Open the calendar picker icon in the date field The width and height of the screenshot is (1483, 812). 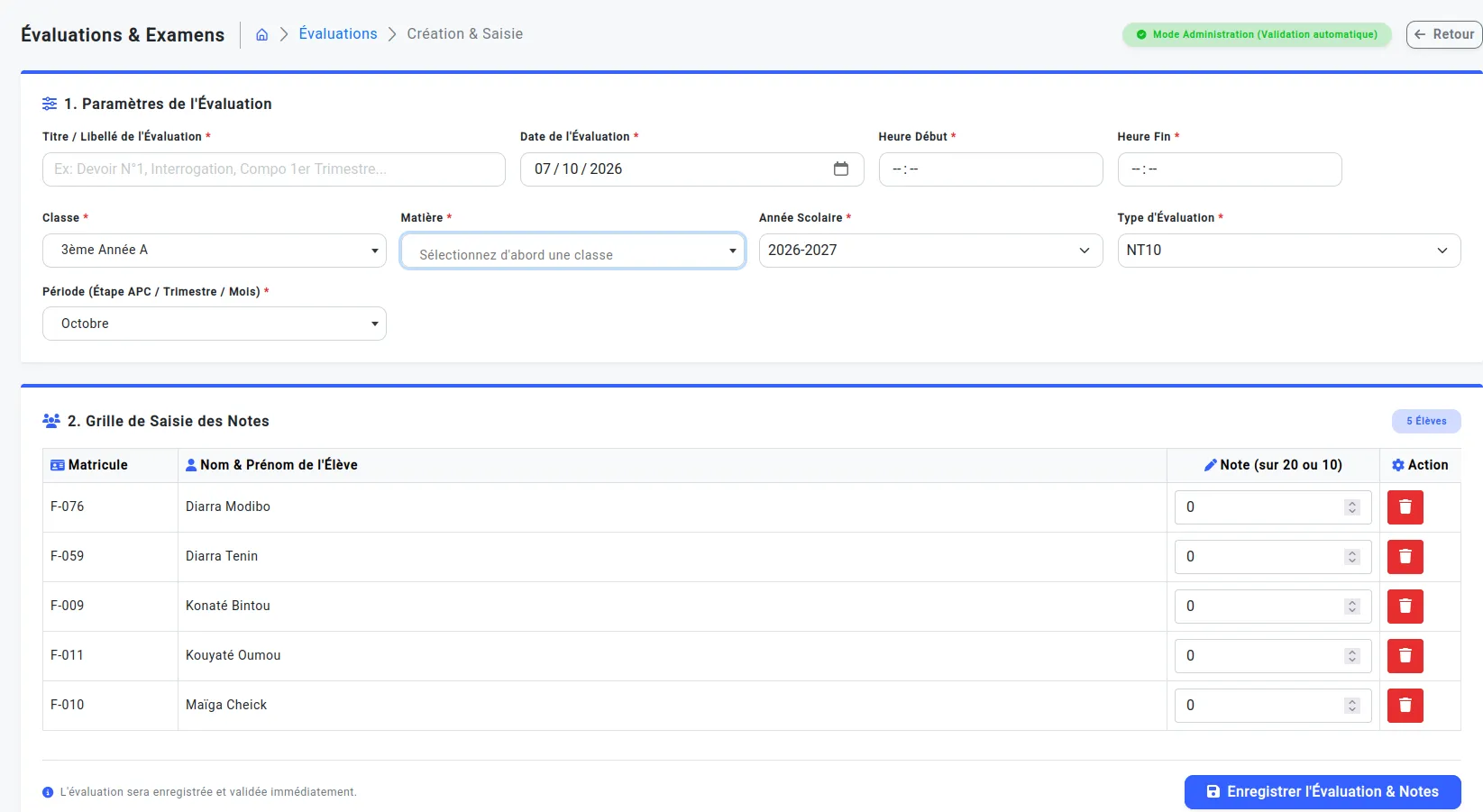coord(841,169)
